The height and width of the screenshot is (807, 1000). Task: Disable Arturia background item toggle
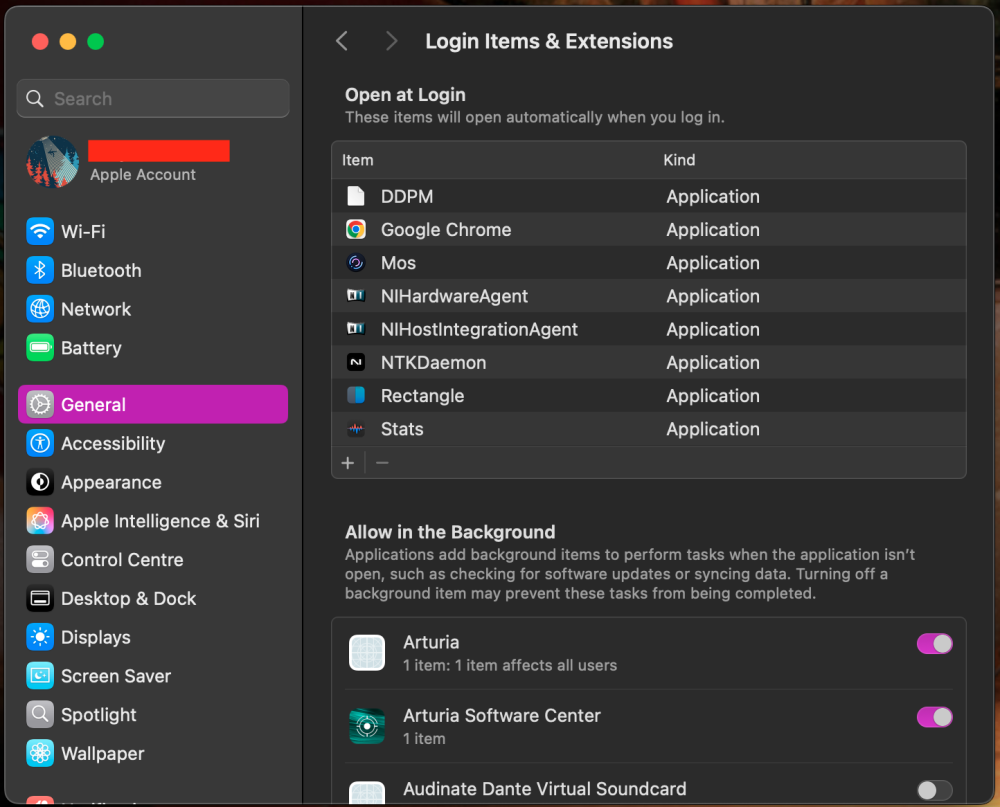pos(934,644)
